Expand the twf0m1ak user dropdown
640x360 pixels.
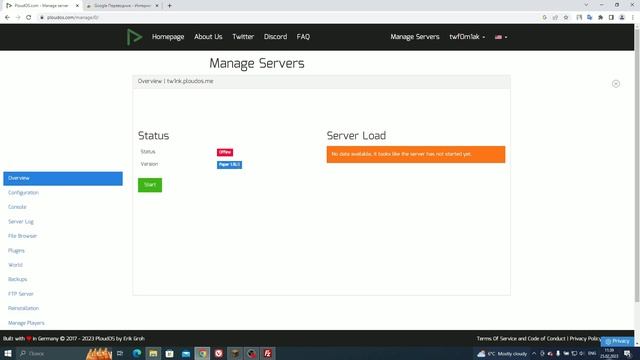(467, 37)
